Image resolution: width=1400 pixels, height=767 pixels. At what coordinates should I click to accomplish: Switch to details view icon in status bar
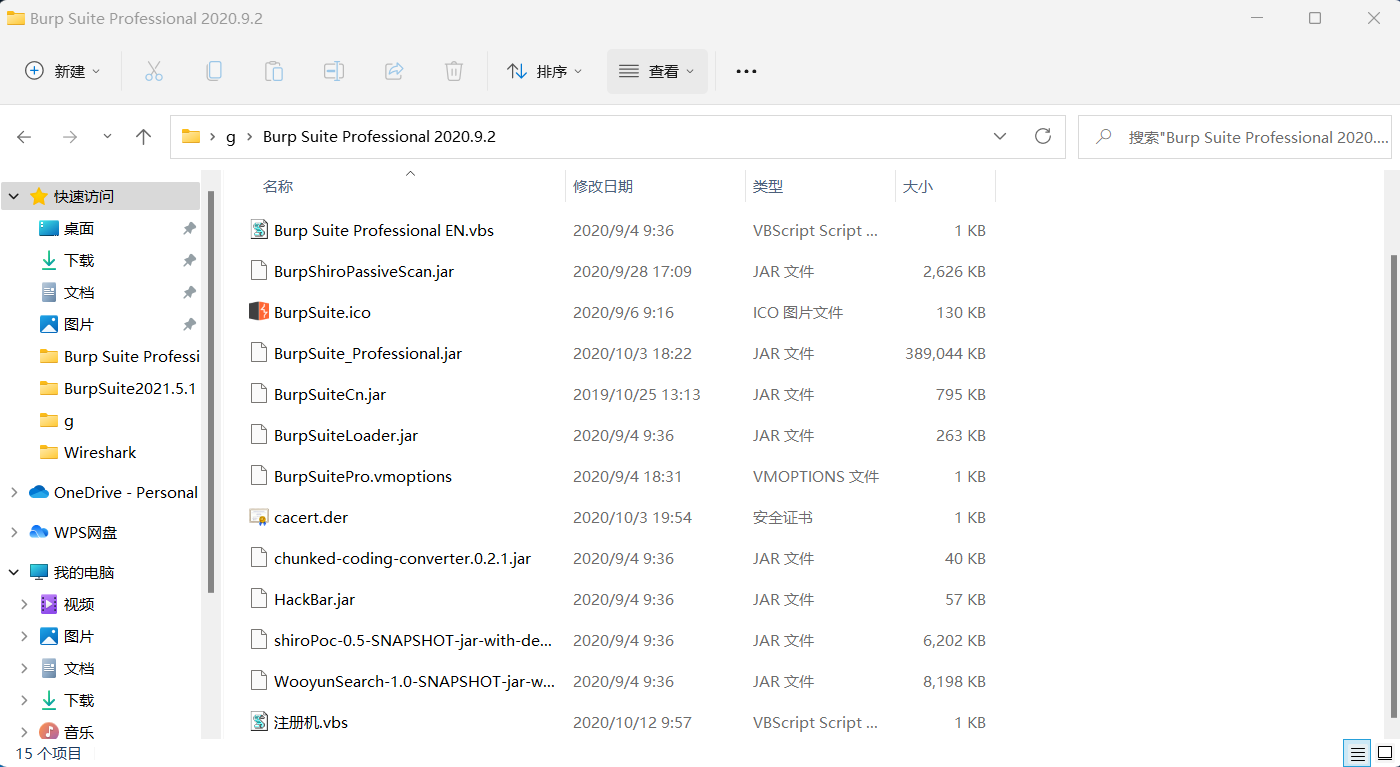[x=1356, y=753]
